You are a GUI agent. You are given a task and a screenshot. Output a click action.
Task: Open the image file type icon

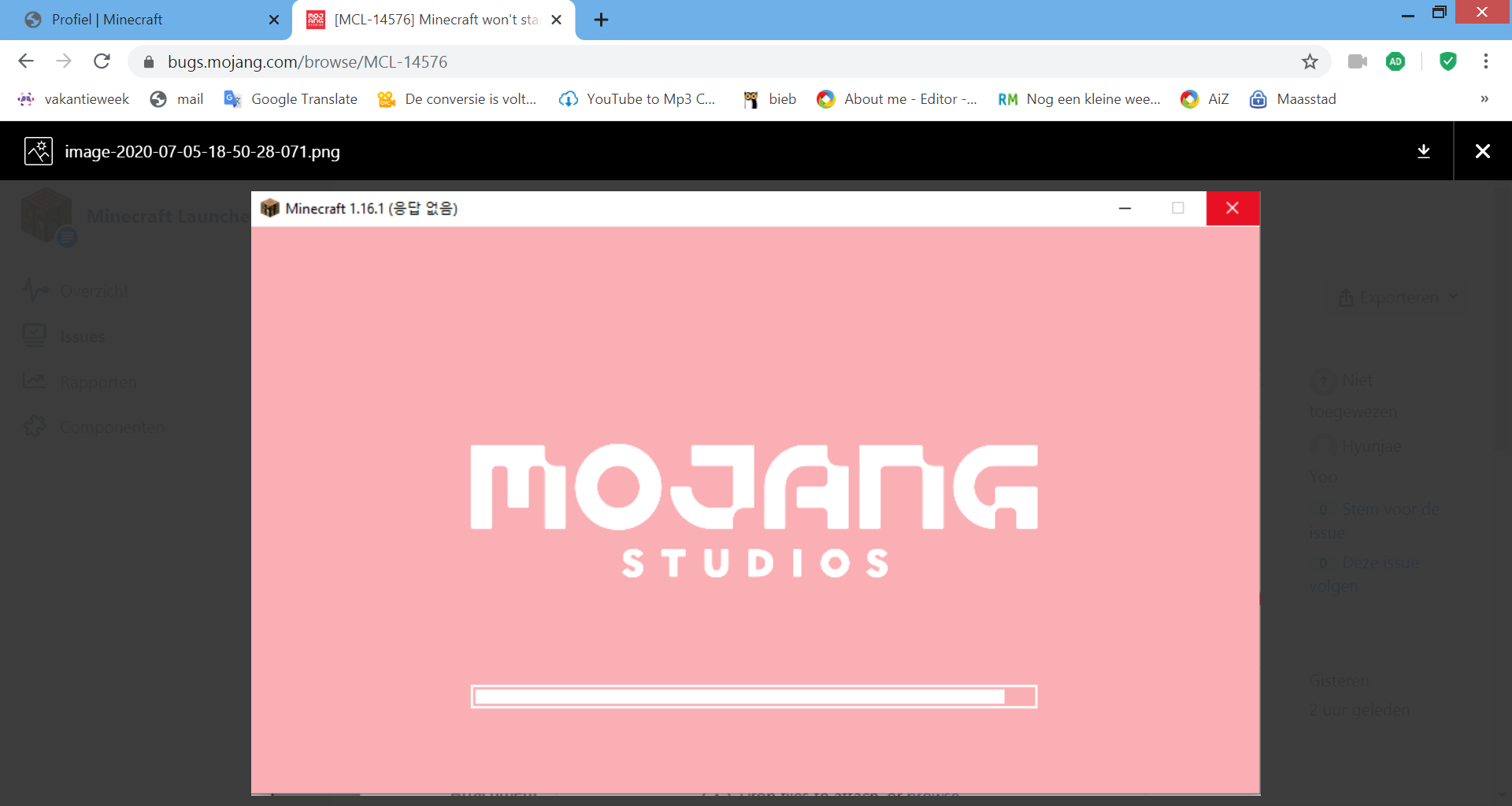(39, 151)
